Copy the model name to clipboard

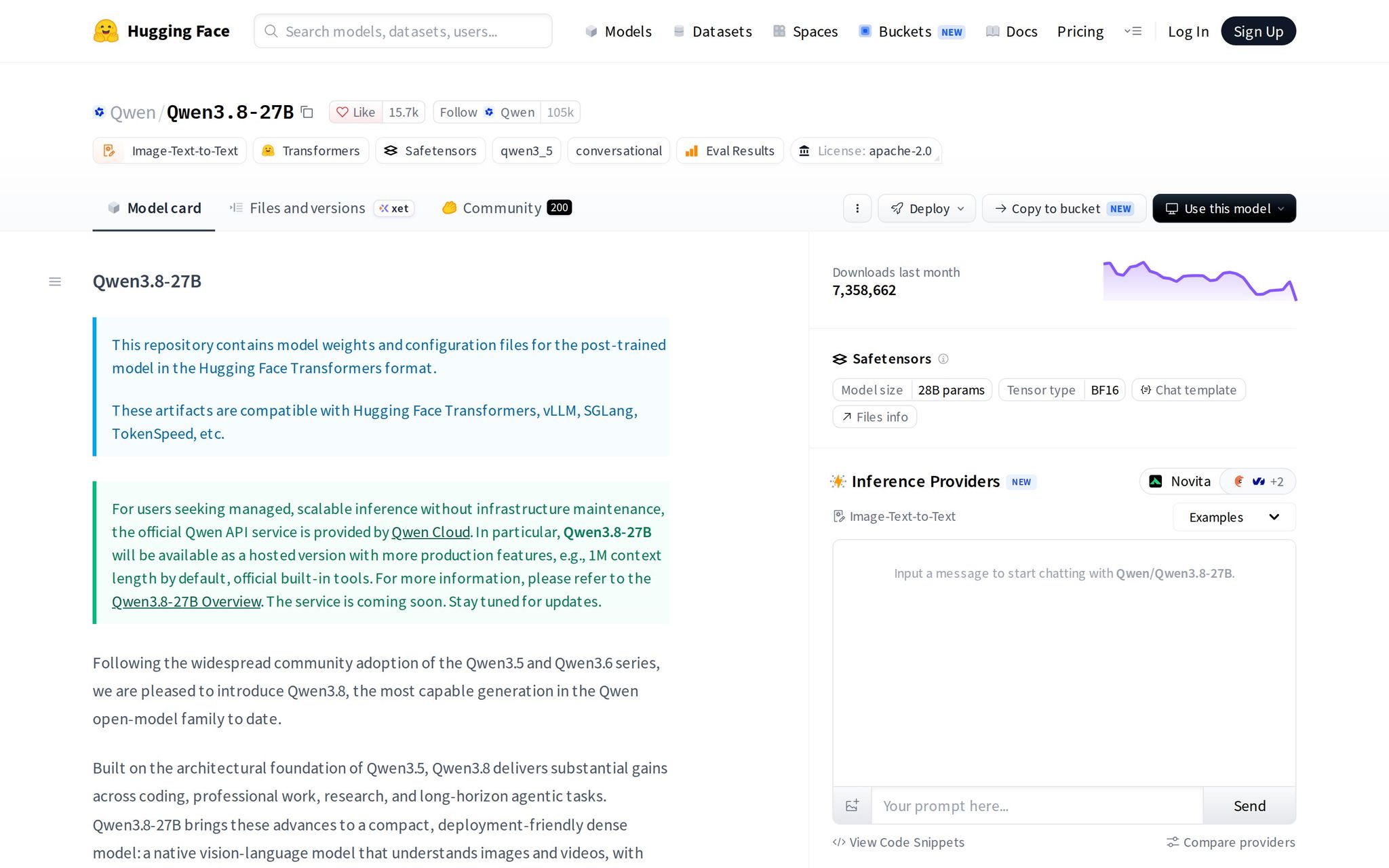[x=307, y=112]
